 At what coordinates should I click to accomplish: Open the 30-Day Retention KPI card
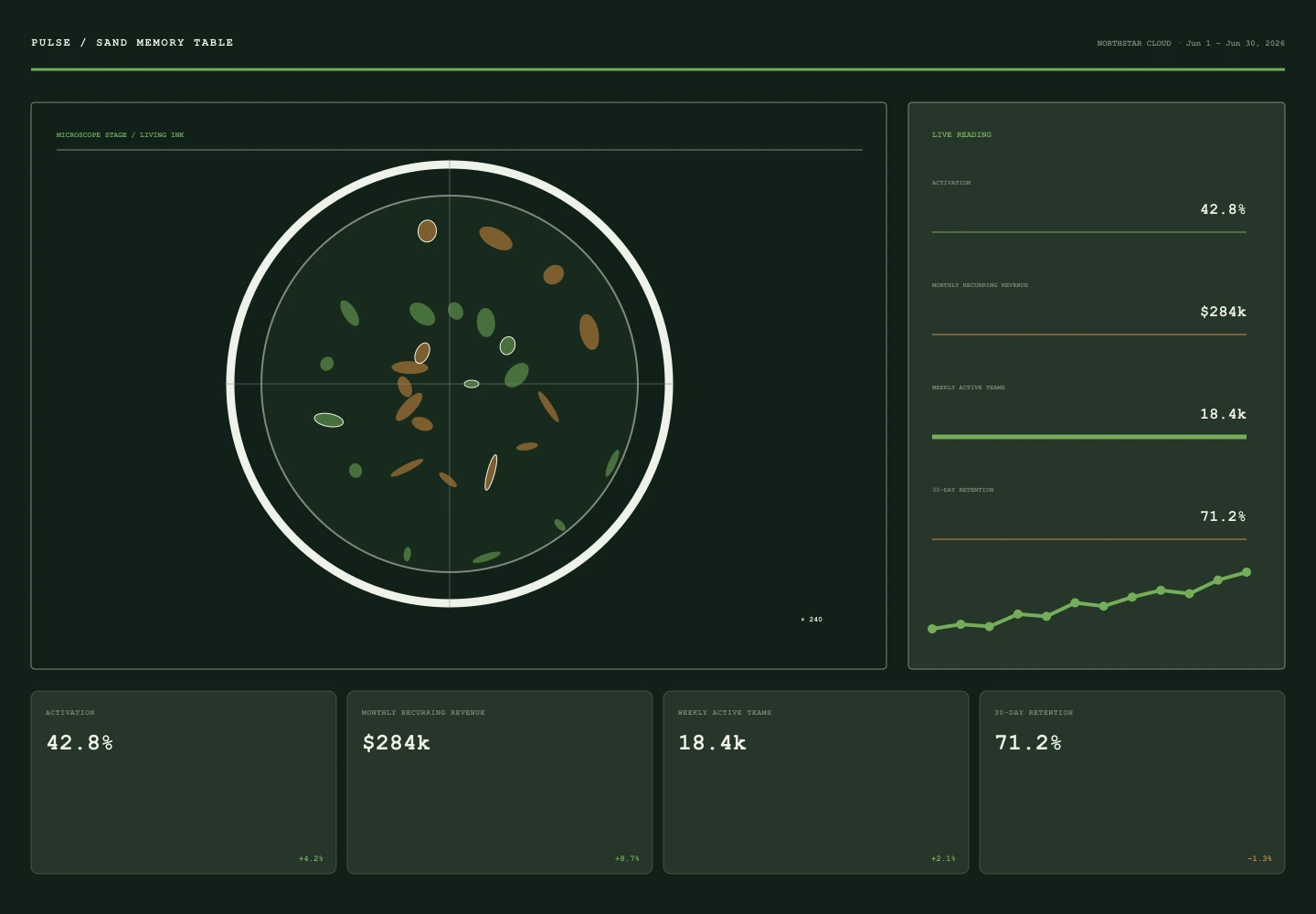click(1132, 782)
